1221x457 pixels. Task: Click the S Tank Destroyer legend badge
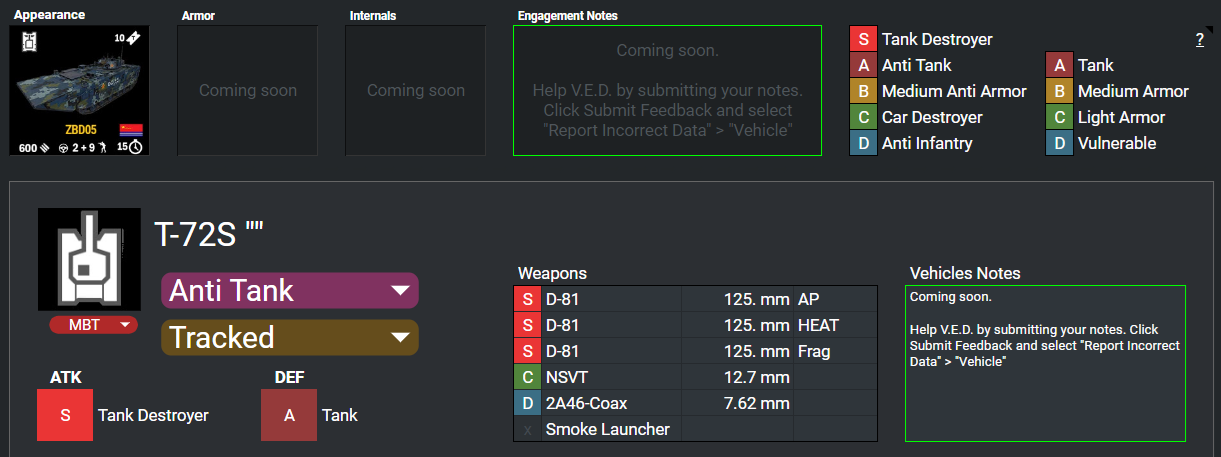(x=863, y=40)
